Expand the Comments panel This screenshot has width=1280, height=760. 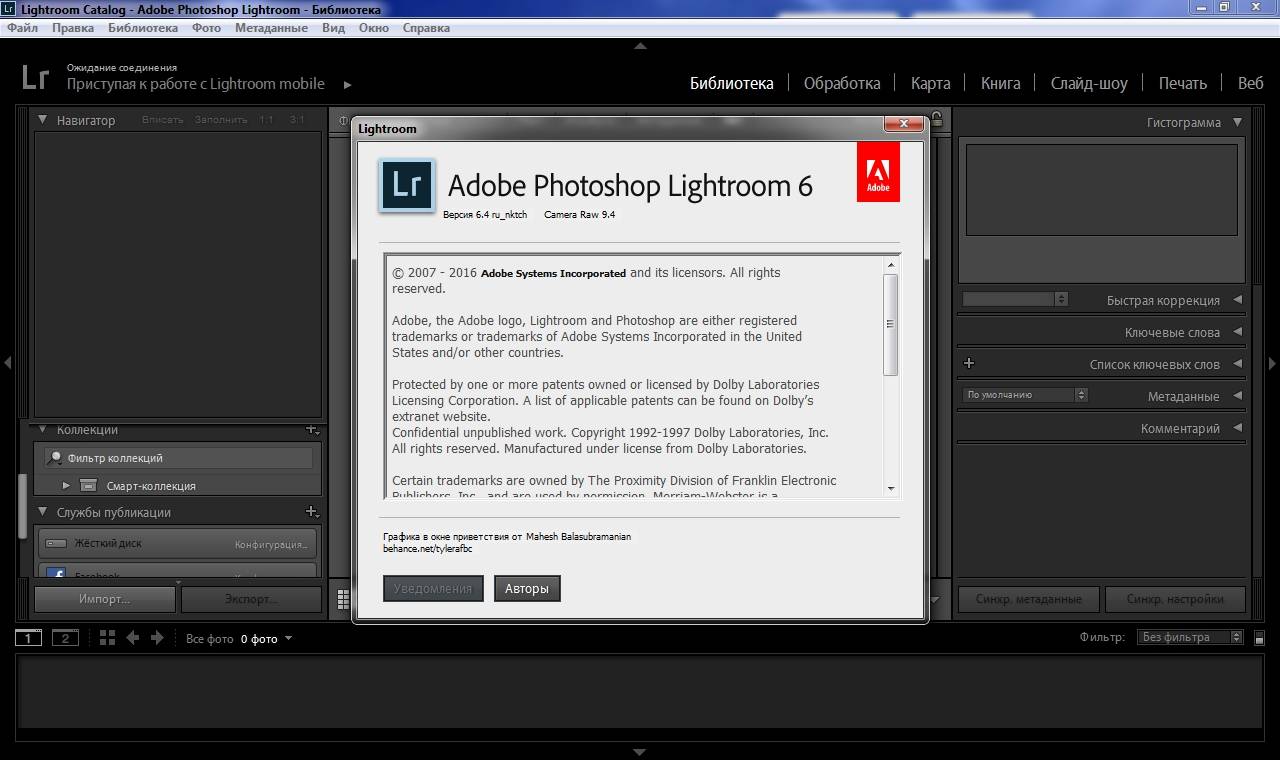pos(1237,428)
